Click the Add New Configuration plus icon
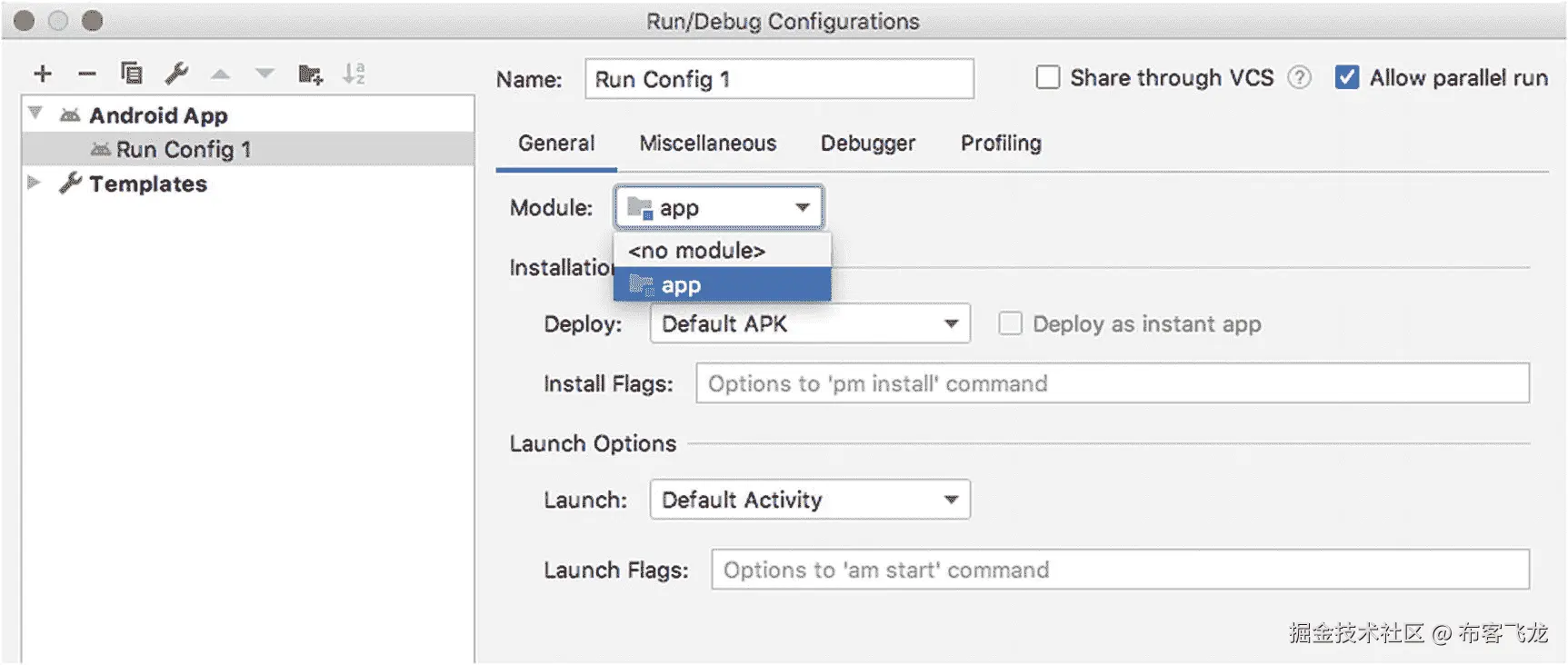The image size is (1568, 665). (x=43, y=74)
